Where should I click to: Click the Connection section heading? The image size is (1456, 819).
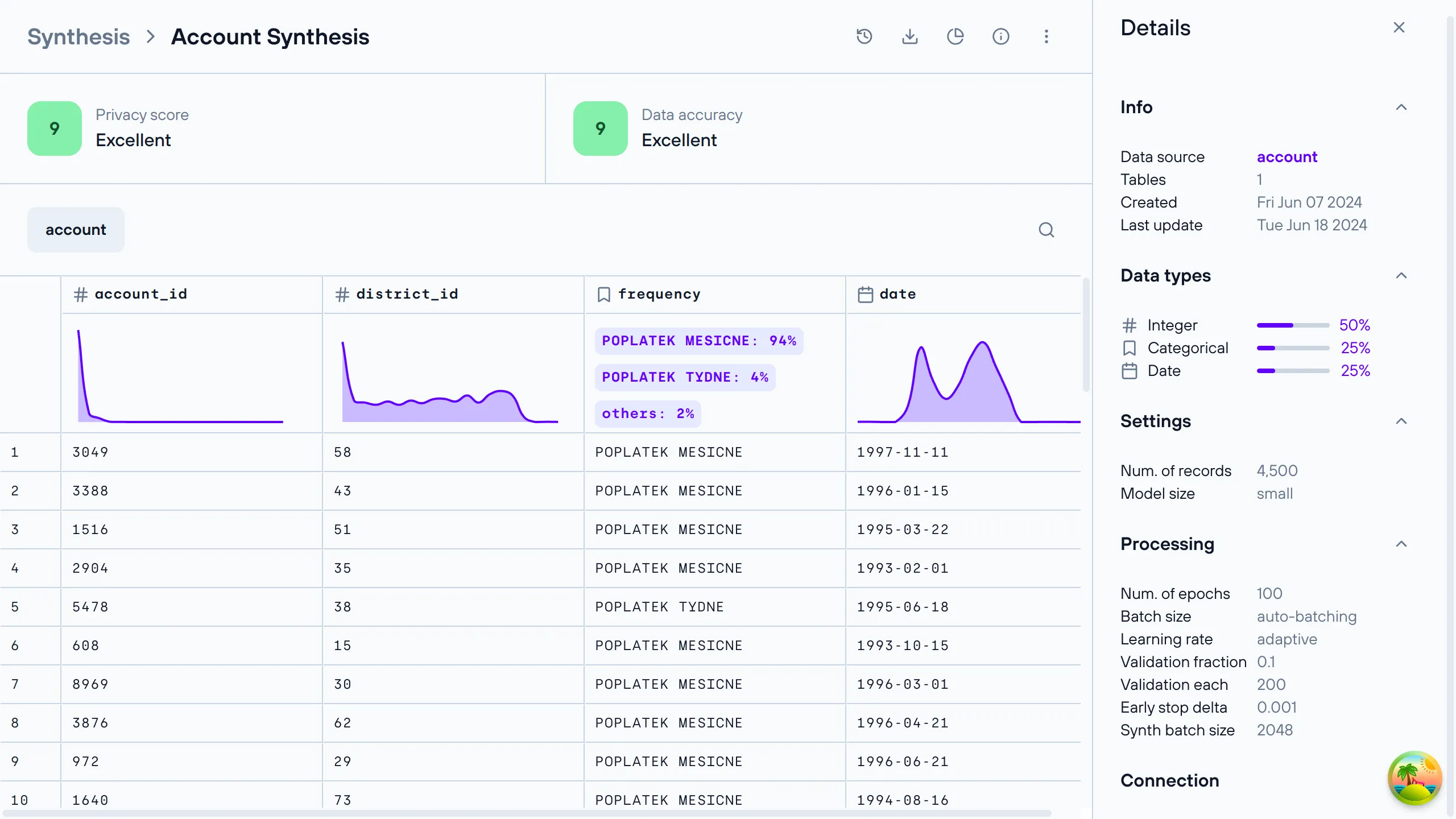click(1170, 780)
